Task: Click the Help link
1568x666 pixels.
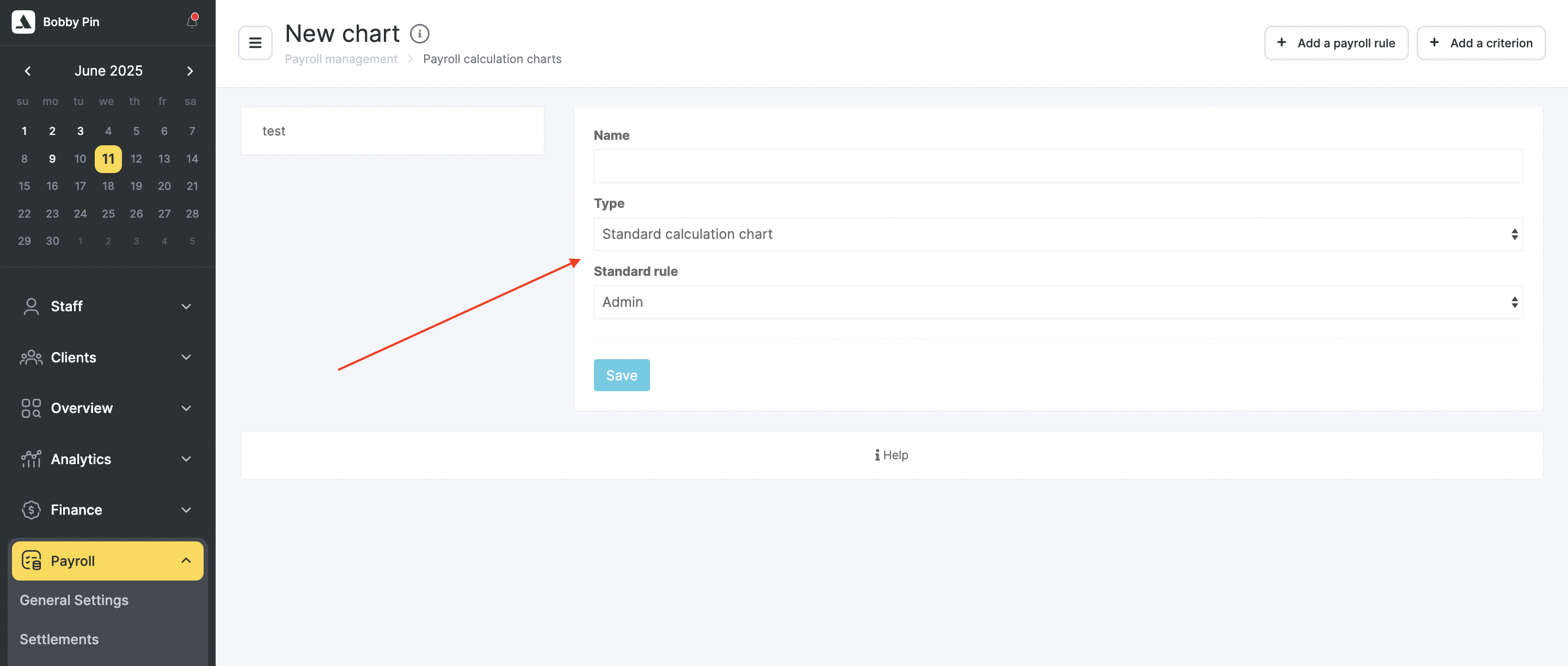Action: pyautogui.click(x=891, y=455)
